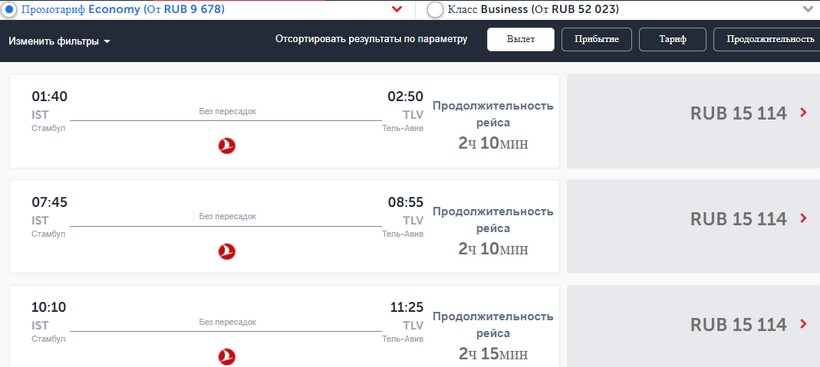
Task: Sort results by Вылет
Action: [520, 39]
